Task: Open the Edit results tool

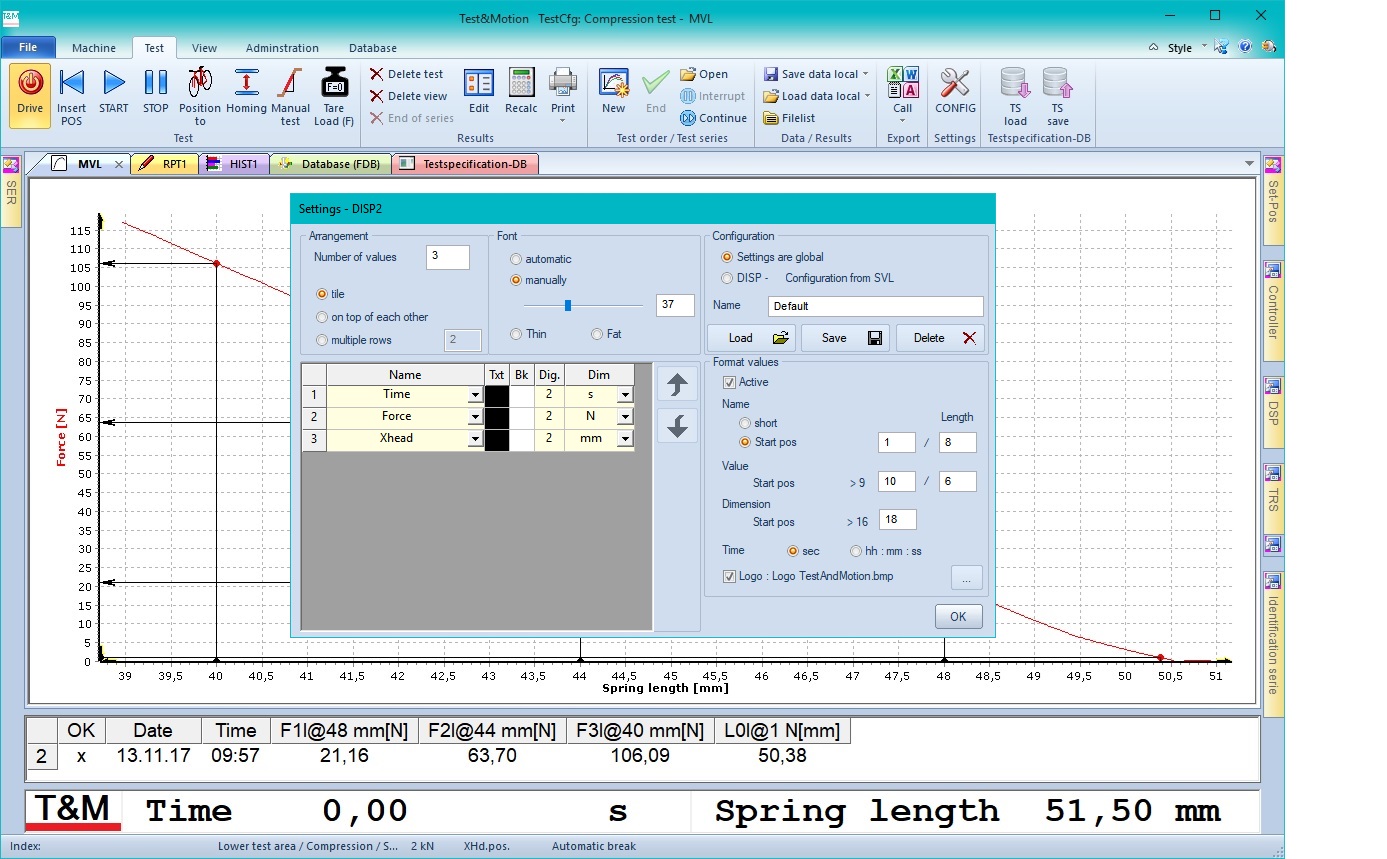Action: [479, 92]
